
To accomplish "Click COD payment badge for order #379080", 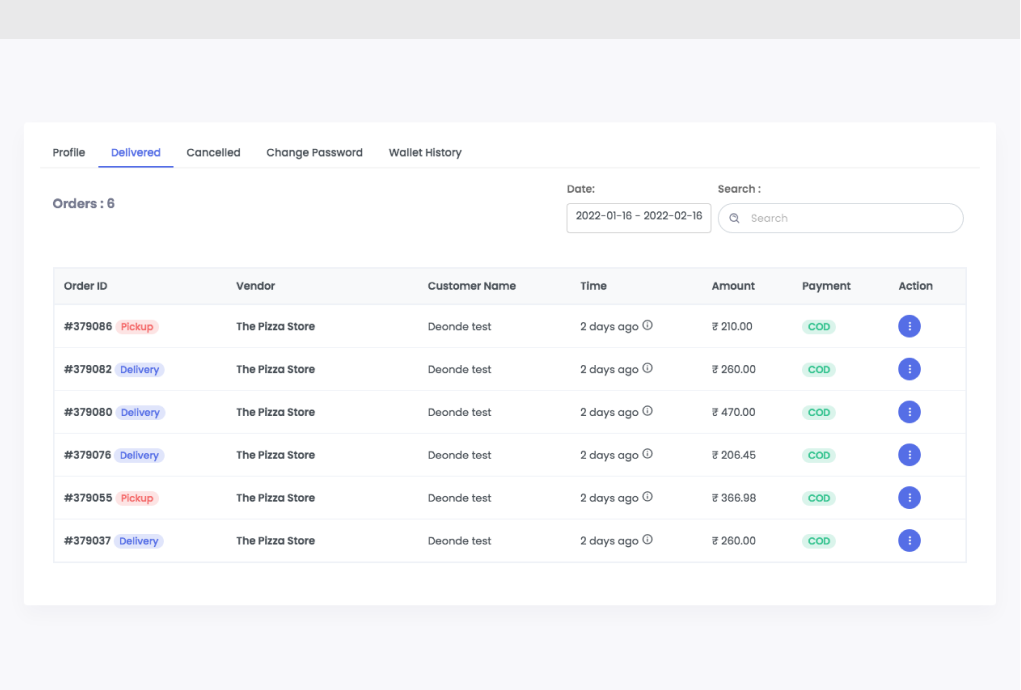I will click(818, 413).
